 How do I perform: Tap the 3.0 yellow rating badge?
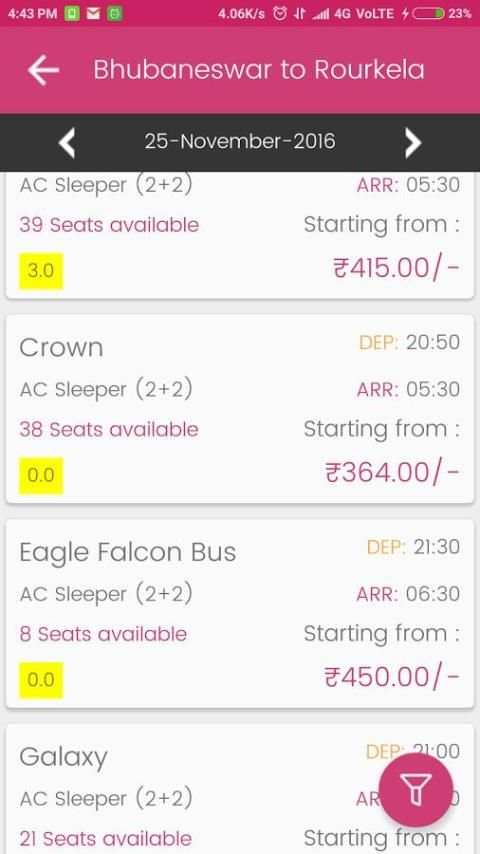coord(41,271)
